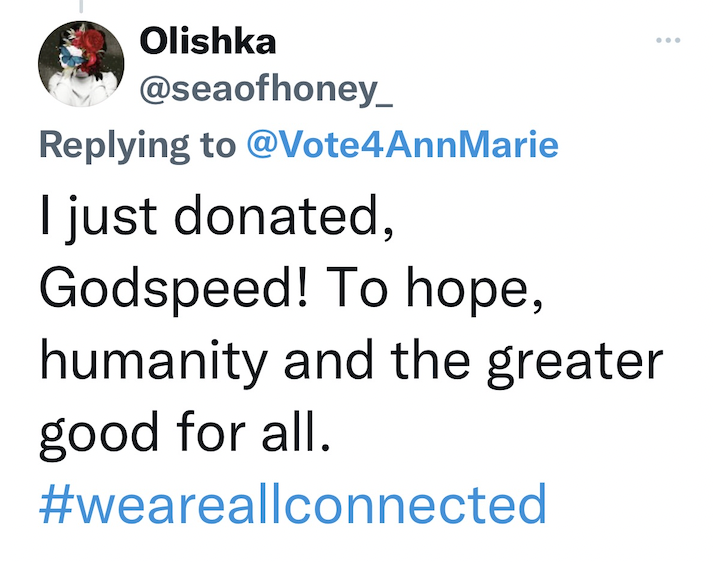
Task: Click the "good for all." line
Action: 183,434
